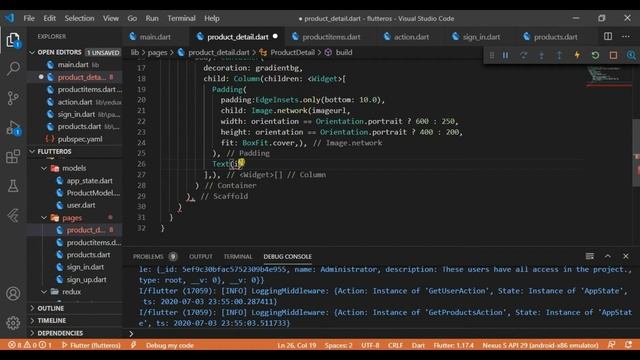Change Spaces: 2 indentation setting
Screen dimensions: 640x360
(x=338, y=345)
